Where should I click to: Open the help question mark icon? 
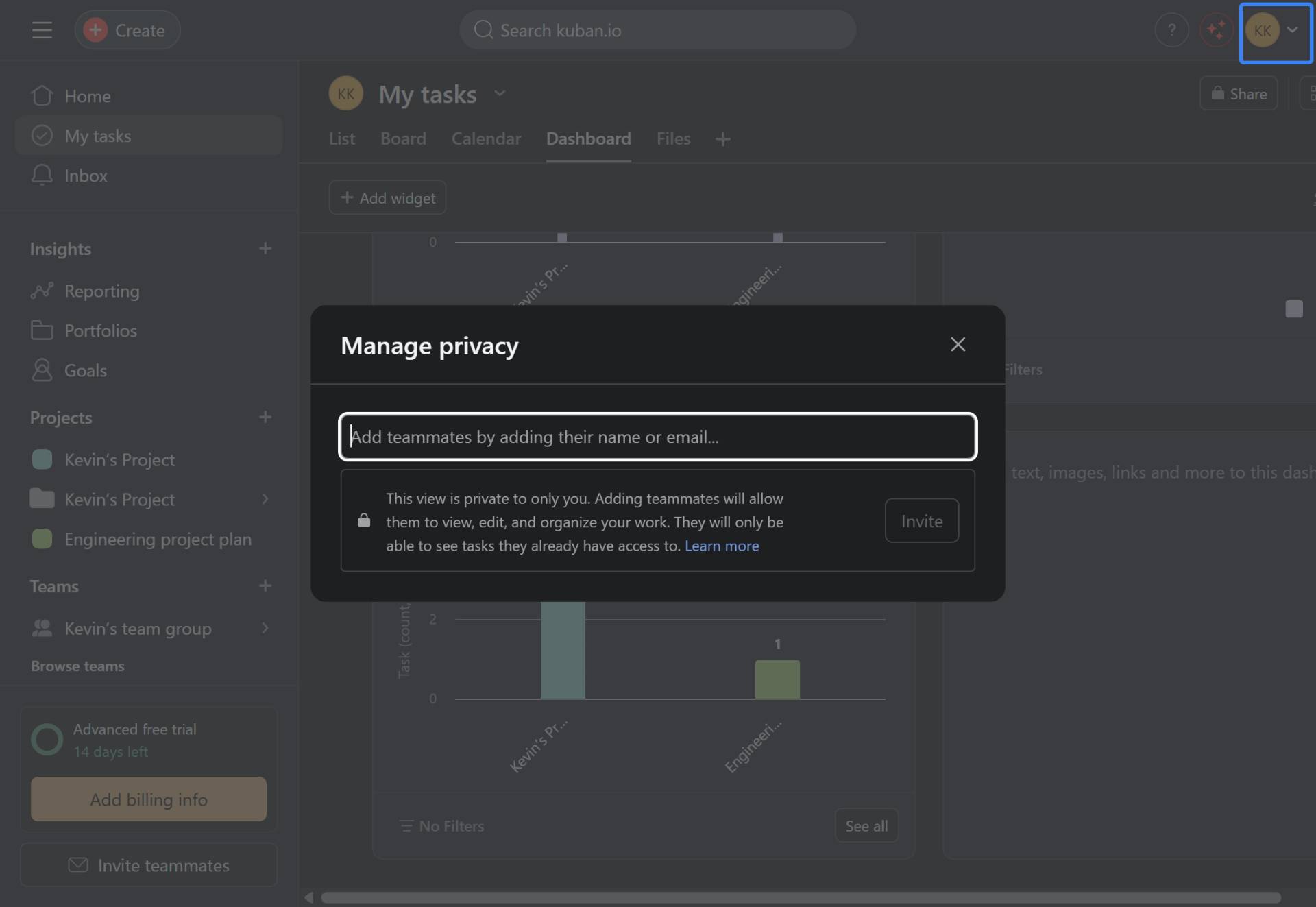(1171, 30)
